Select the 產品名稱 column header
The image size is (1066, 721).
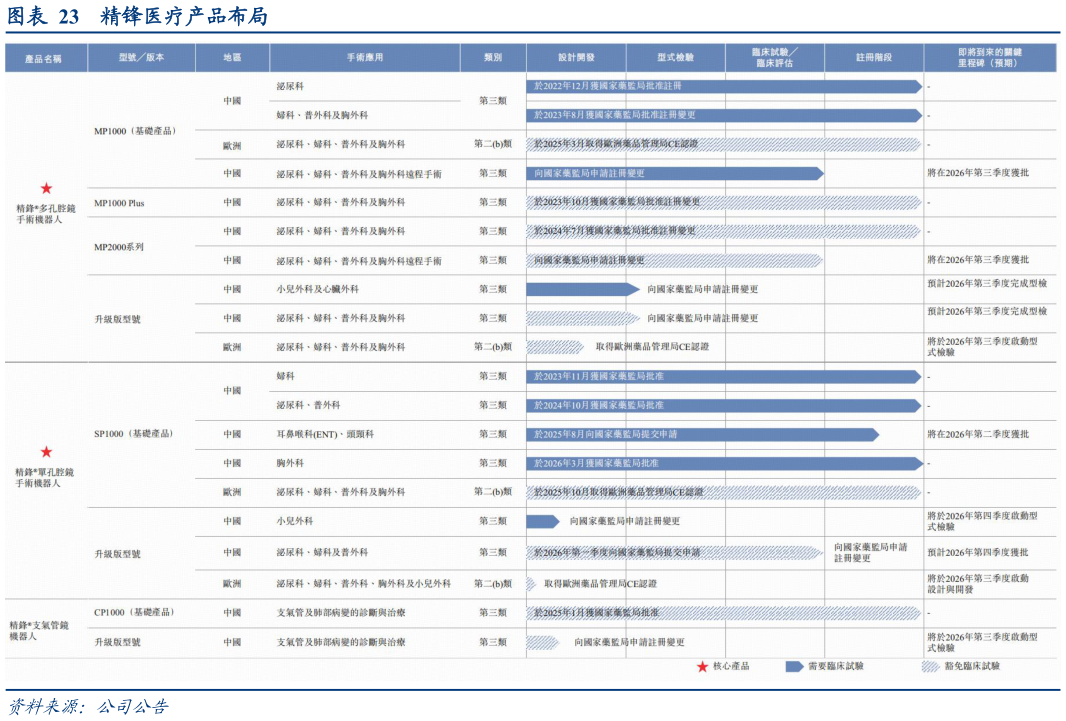point(46,58)
